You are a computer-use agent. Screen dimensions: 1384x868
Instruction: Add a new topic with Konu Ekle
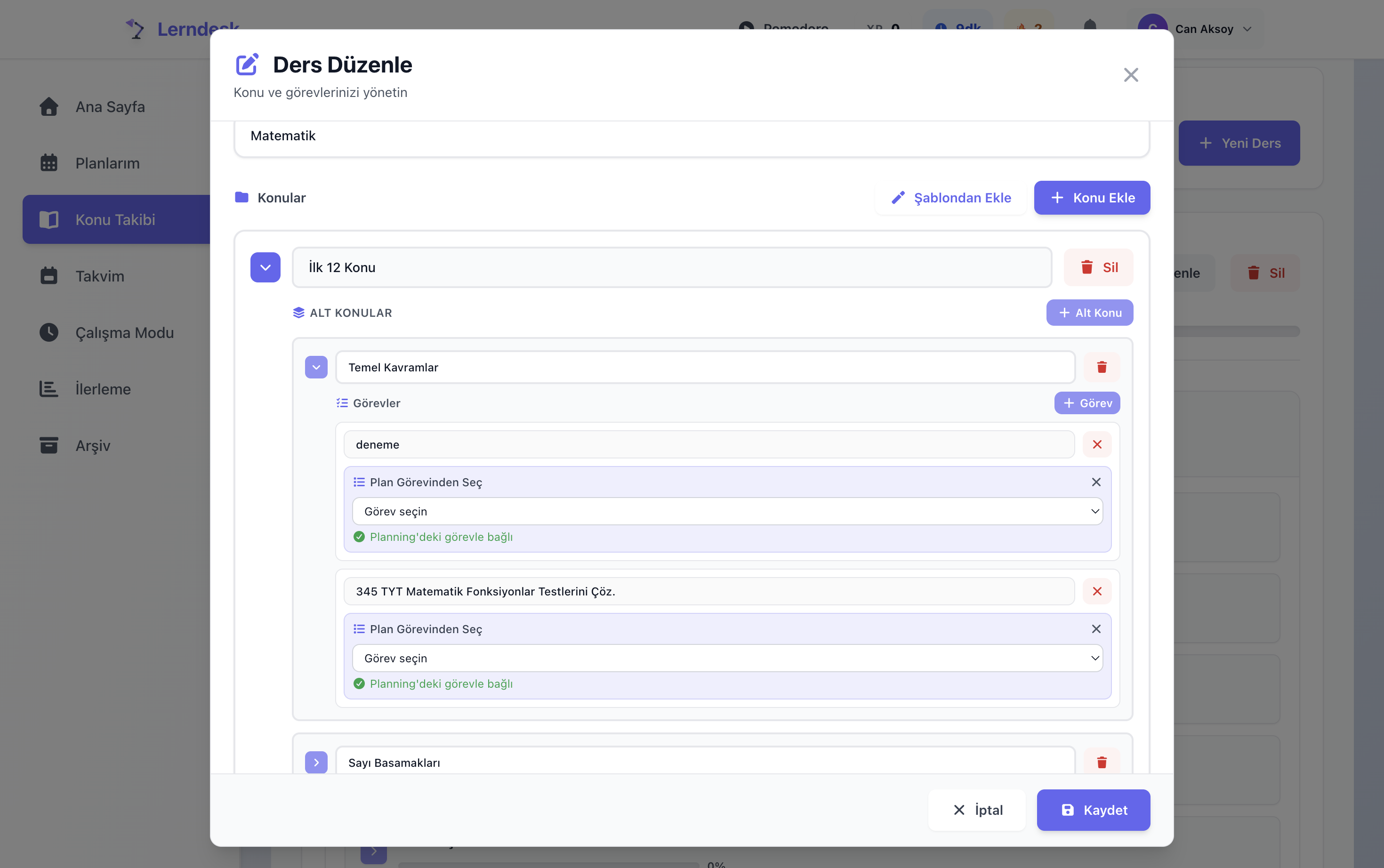pos(1092,198)
